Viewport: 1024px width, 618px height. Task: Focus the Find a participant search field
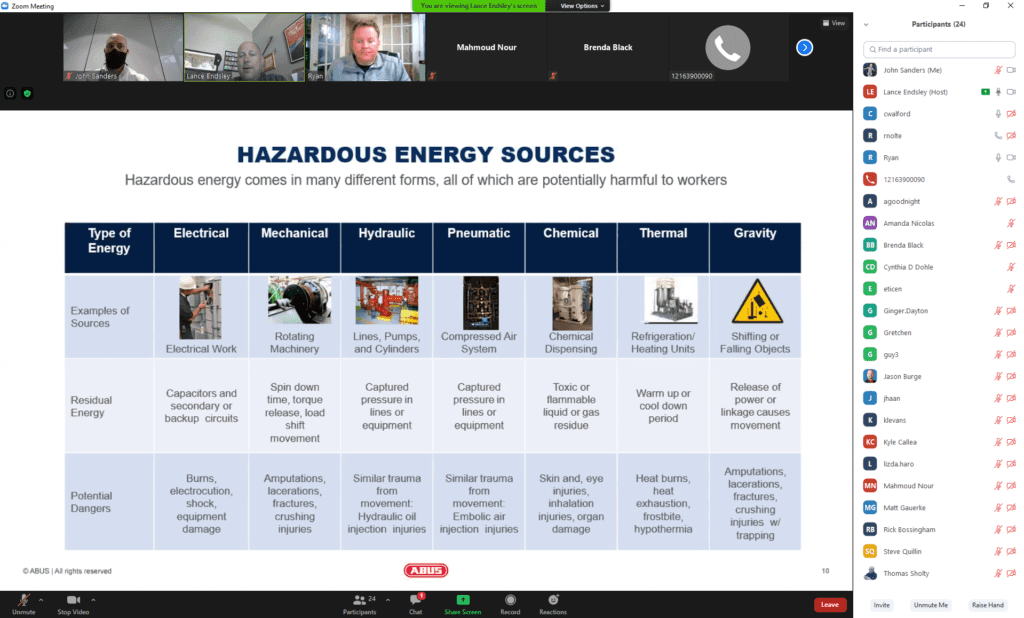(939, 49)
